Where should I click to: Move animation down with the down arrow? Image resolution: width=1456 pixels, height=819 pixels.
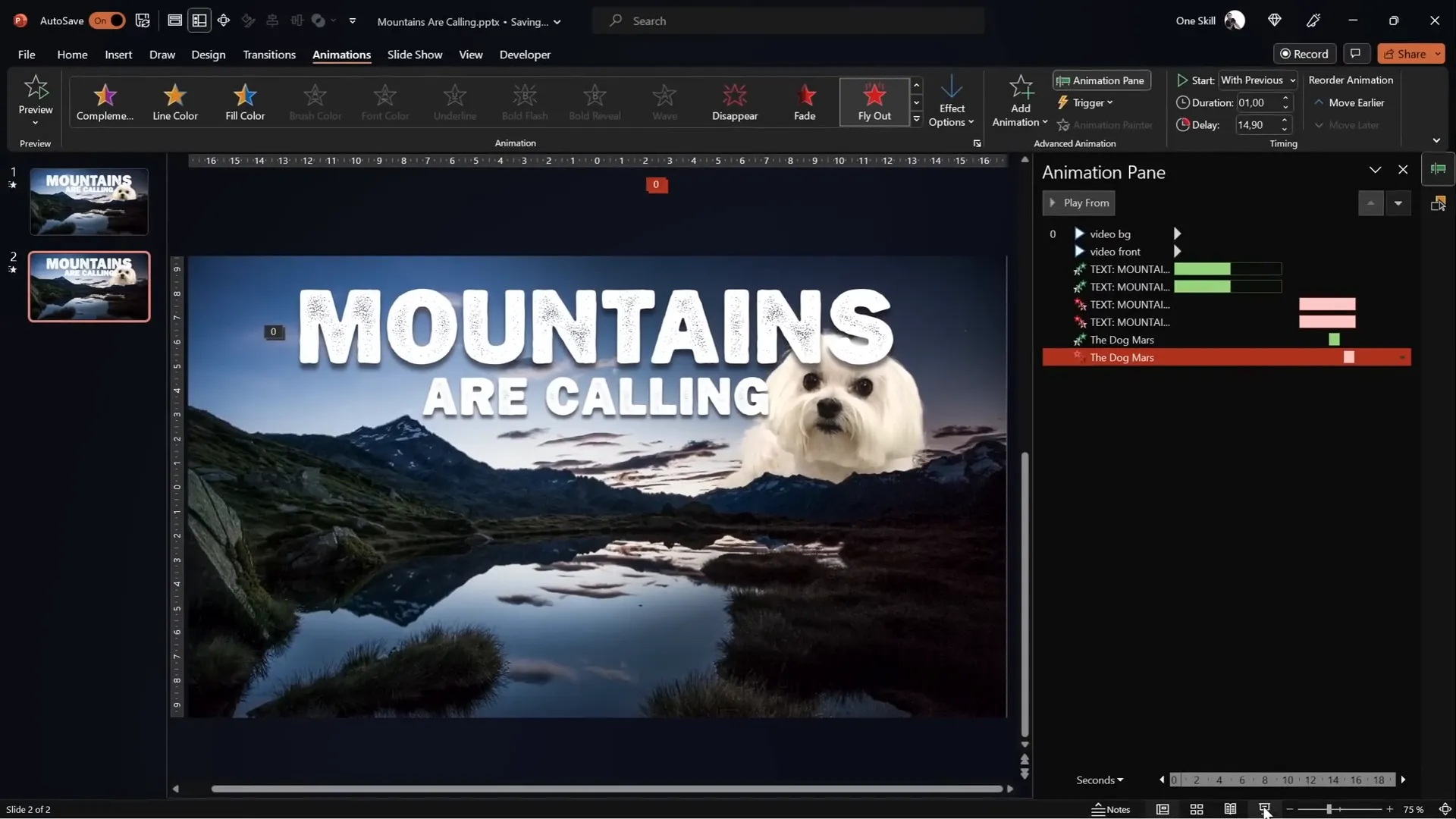1398,203
